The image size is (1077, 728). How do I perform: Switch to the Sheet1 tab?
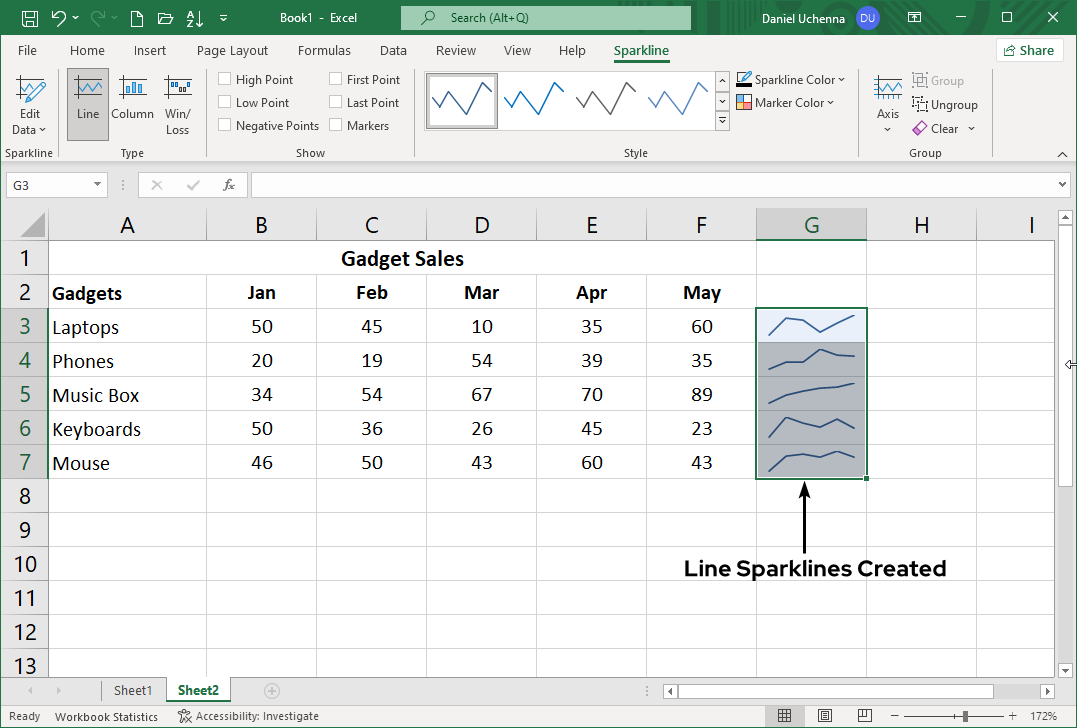133,690
